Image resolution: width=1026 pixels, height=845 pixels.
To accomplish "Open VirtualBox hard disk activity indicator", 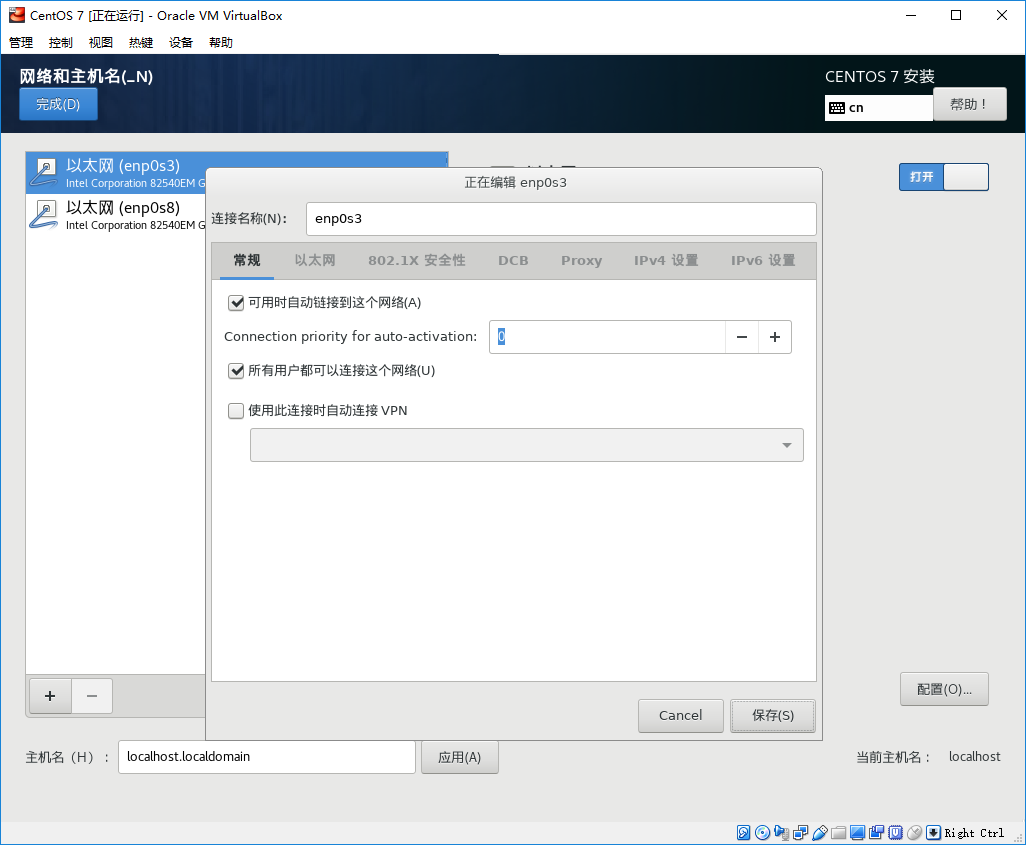I will tap(743, 833).
